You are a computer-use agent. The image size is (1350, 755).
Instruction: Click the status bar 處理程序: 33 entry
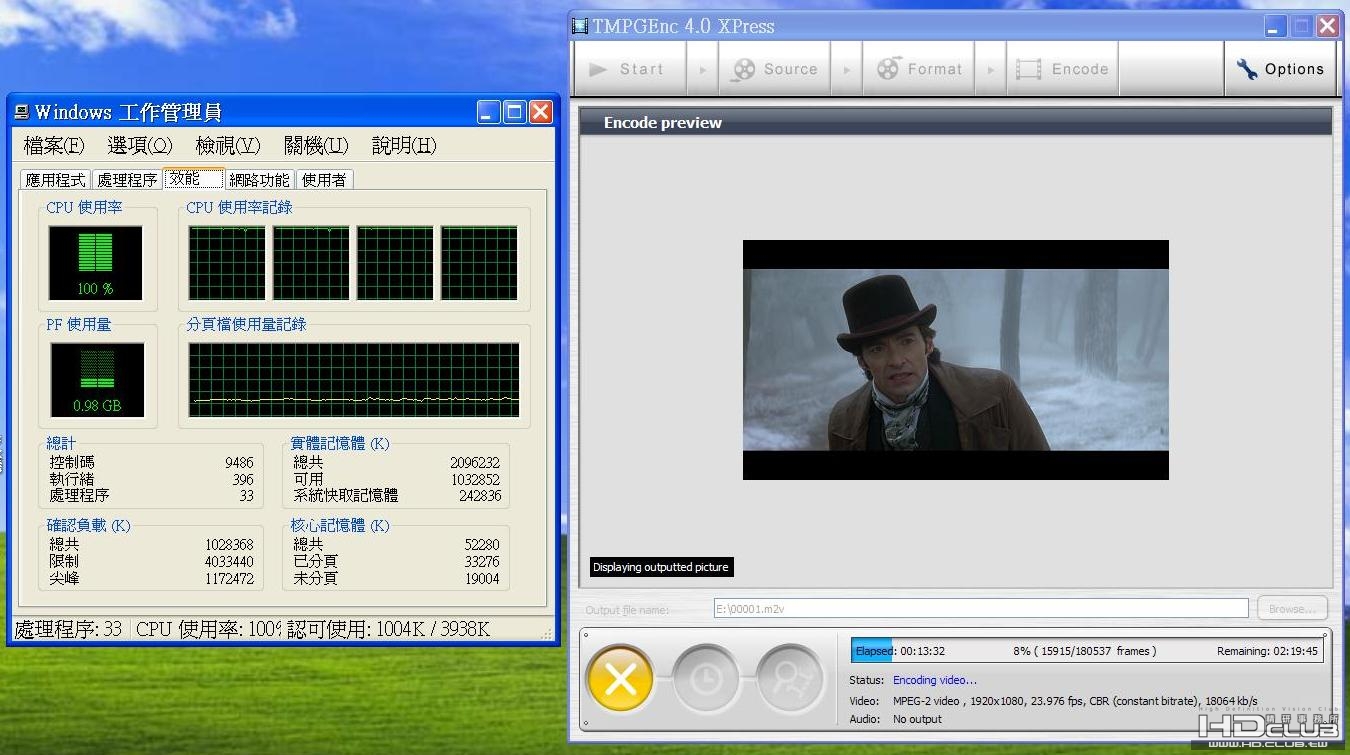(x=68, y=629)
